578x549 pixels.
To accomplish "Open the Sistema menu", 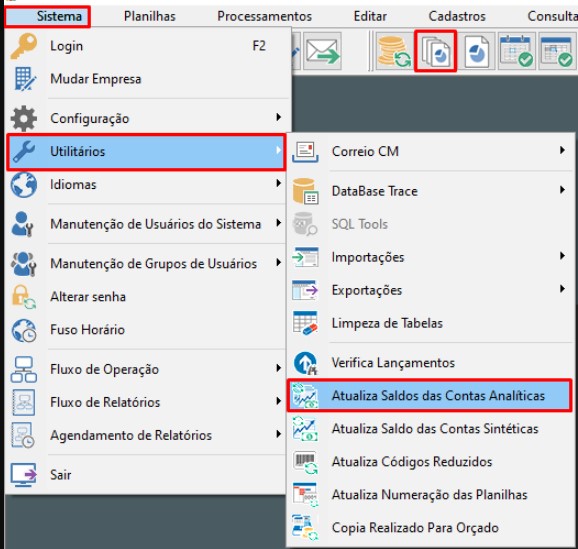I will click(x=47, y=16).
